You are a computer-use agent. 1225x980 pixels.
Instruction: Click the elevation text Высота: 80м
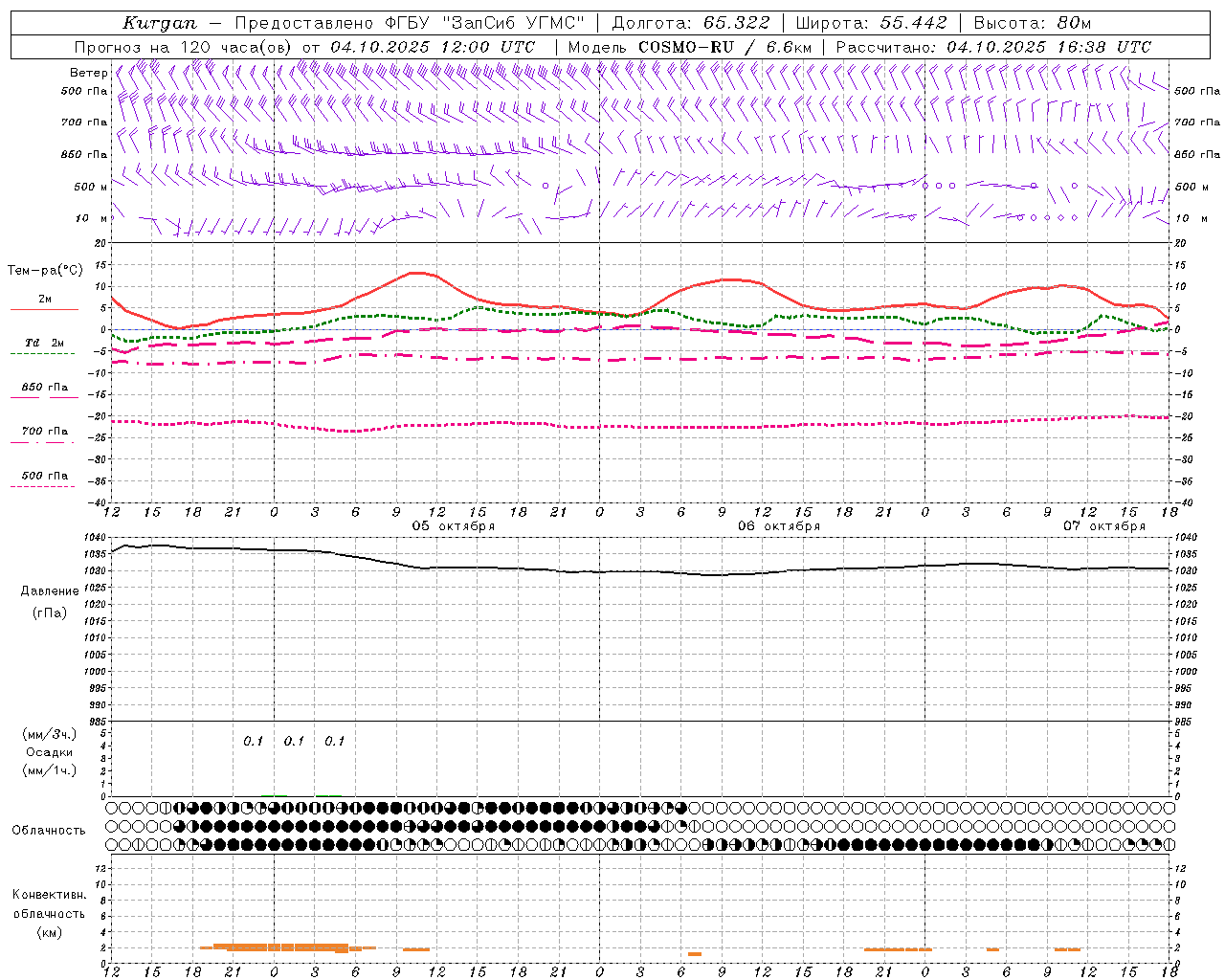click(x=1033, y=23)
